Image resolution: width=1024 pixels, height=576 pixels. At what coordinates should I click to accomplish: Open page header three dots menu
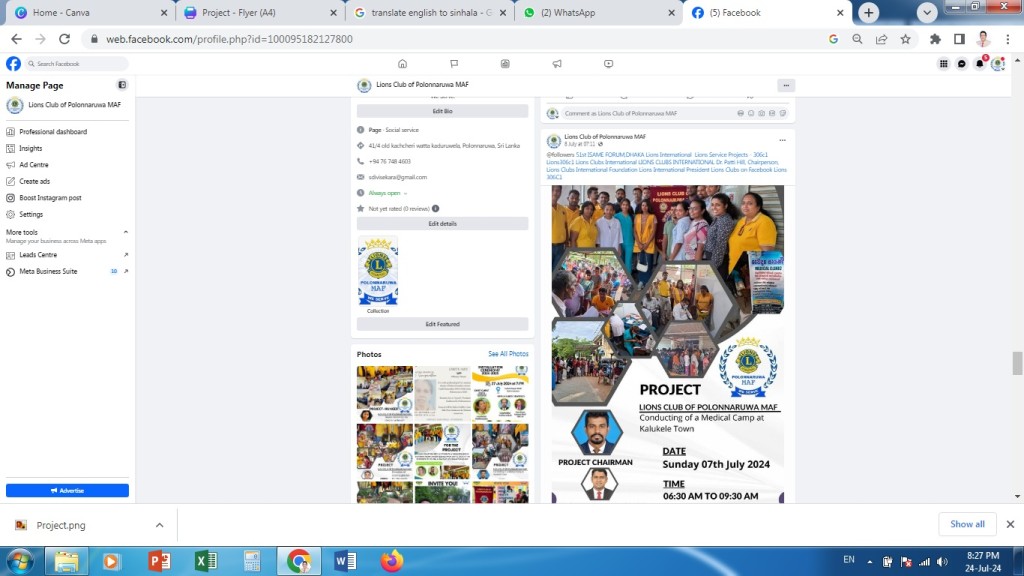[786, 86]
